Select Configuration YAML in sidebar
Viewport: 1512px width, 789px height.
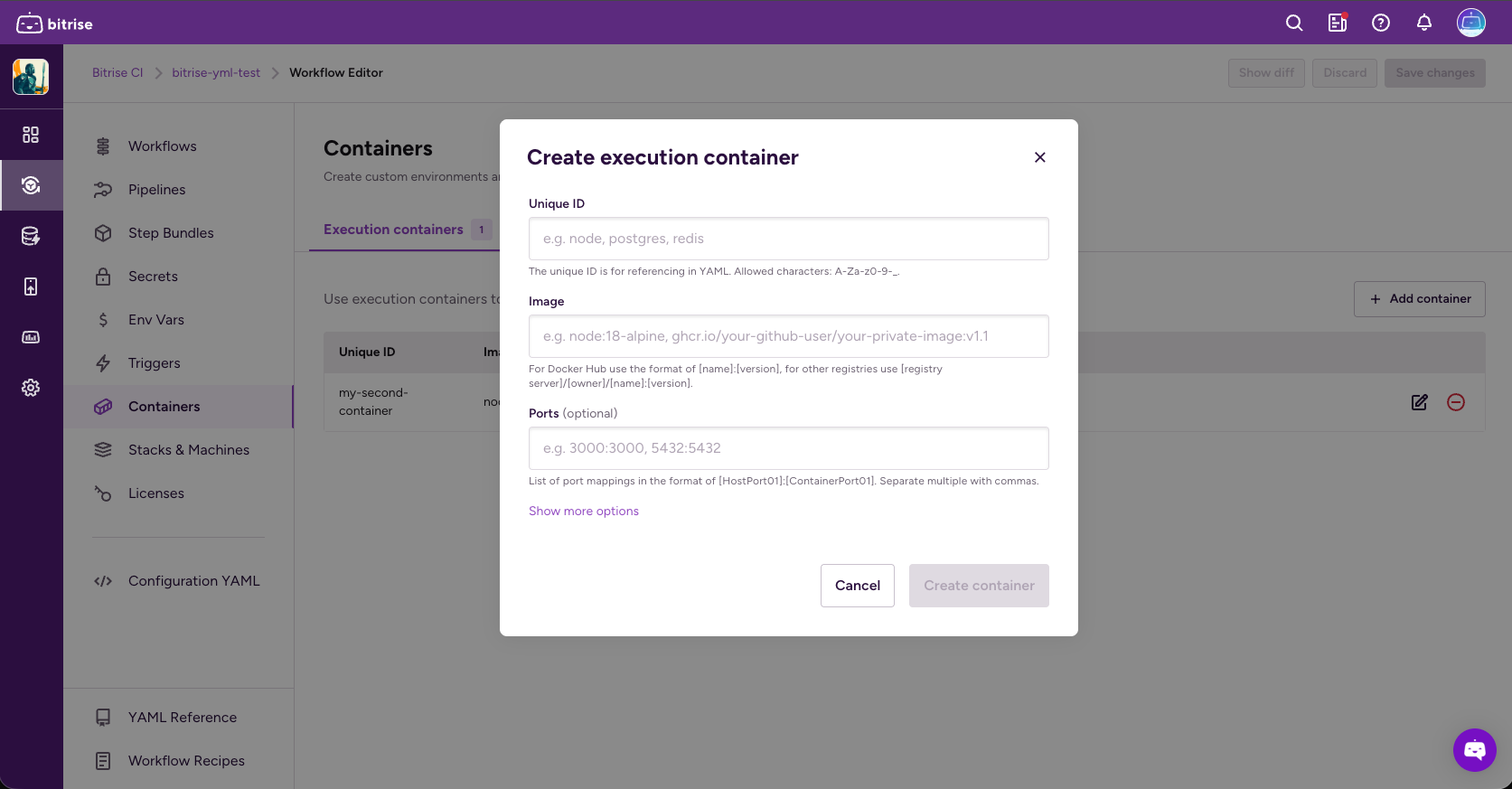(193, 581)
